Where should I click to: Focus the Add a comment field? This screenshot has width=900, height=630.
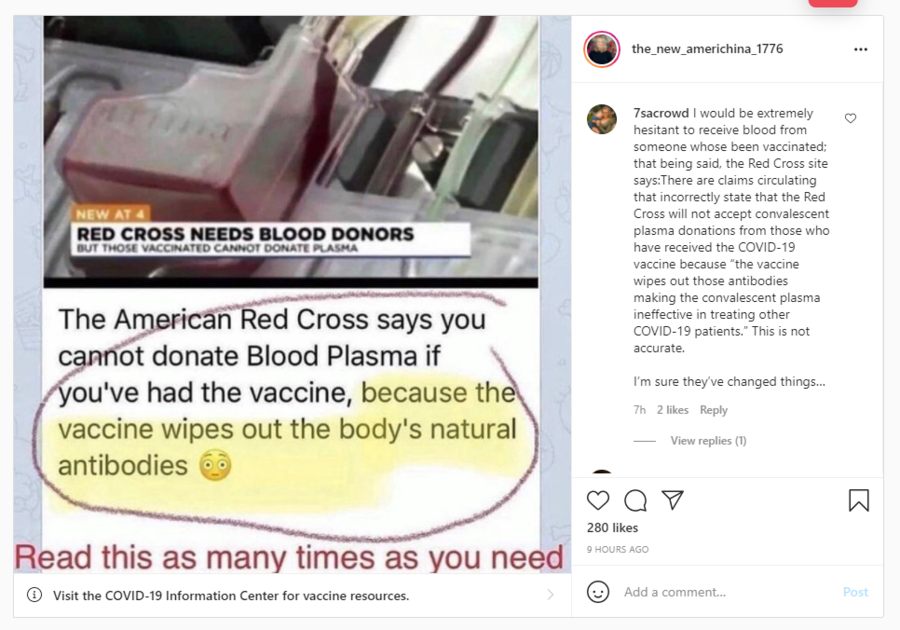(x=729, y=592)
